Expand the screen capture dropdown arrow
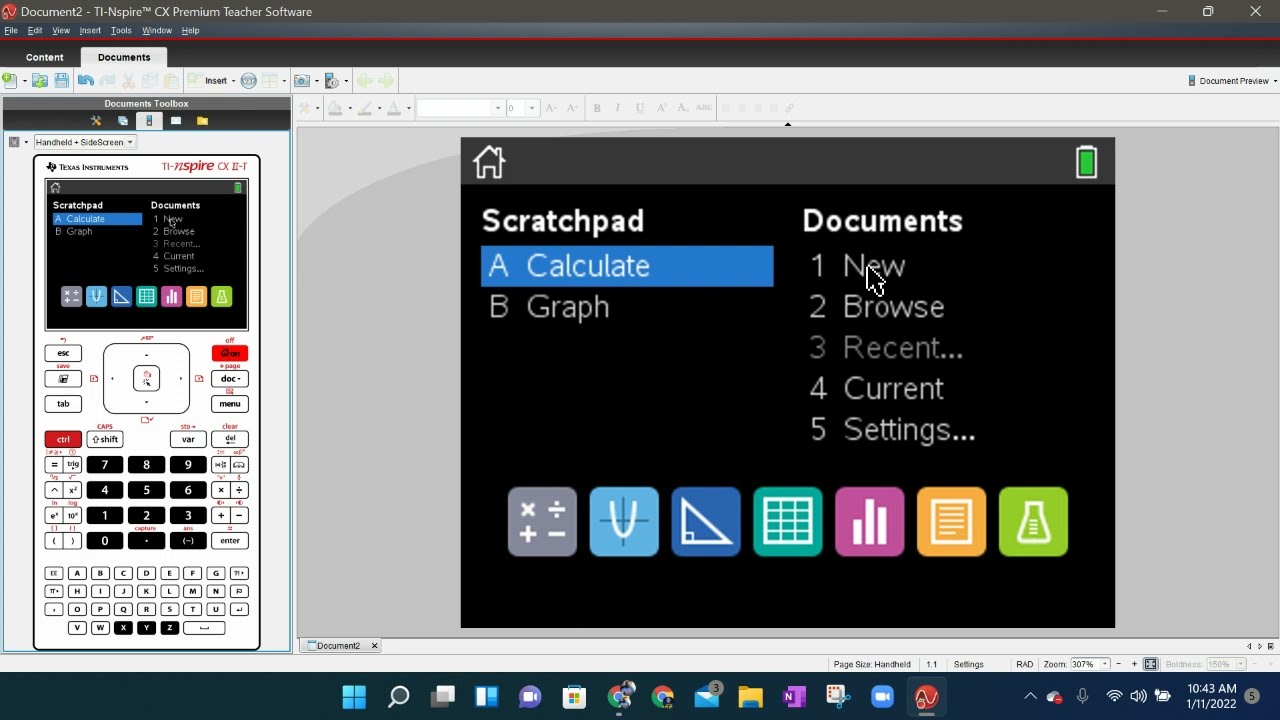The width and height of the screenshot is (1280, 720). click(x=317, y=81)
